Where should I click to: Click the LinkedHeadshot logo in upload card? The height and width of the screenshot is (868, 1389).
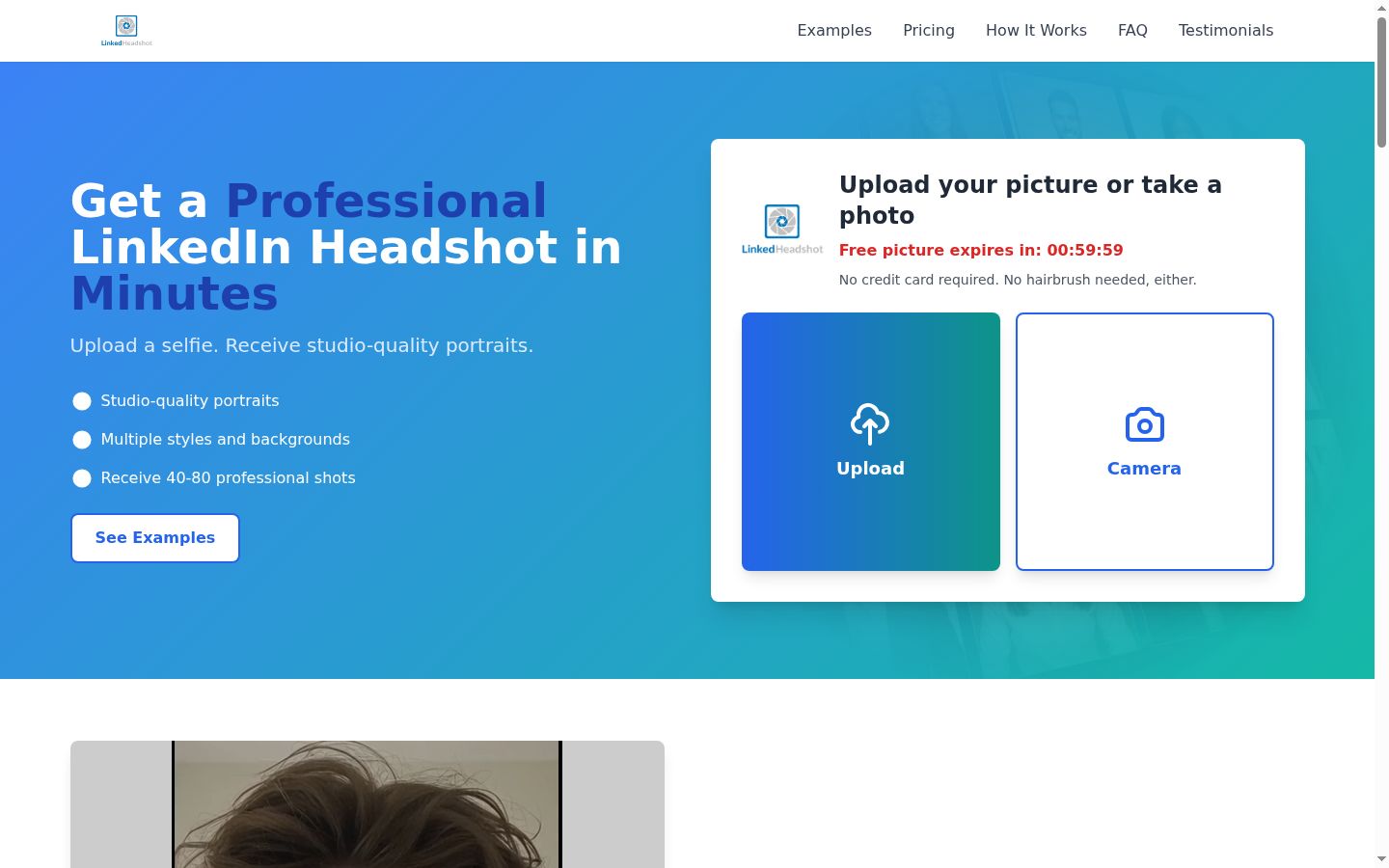pos(782,230)
